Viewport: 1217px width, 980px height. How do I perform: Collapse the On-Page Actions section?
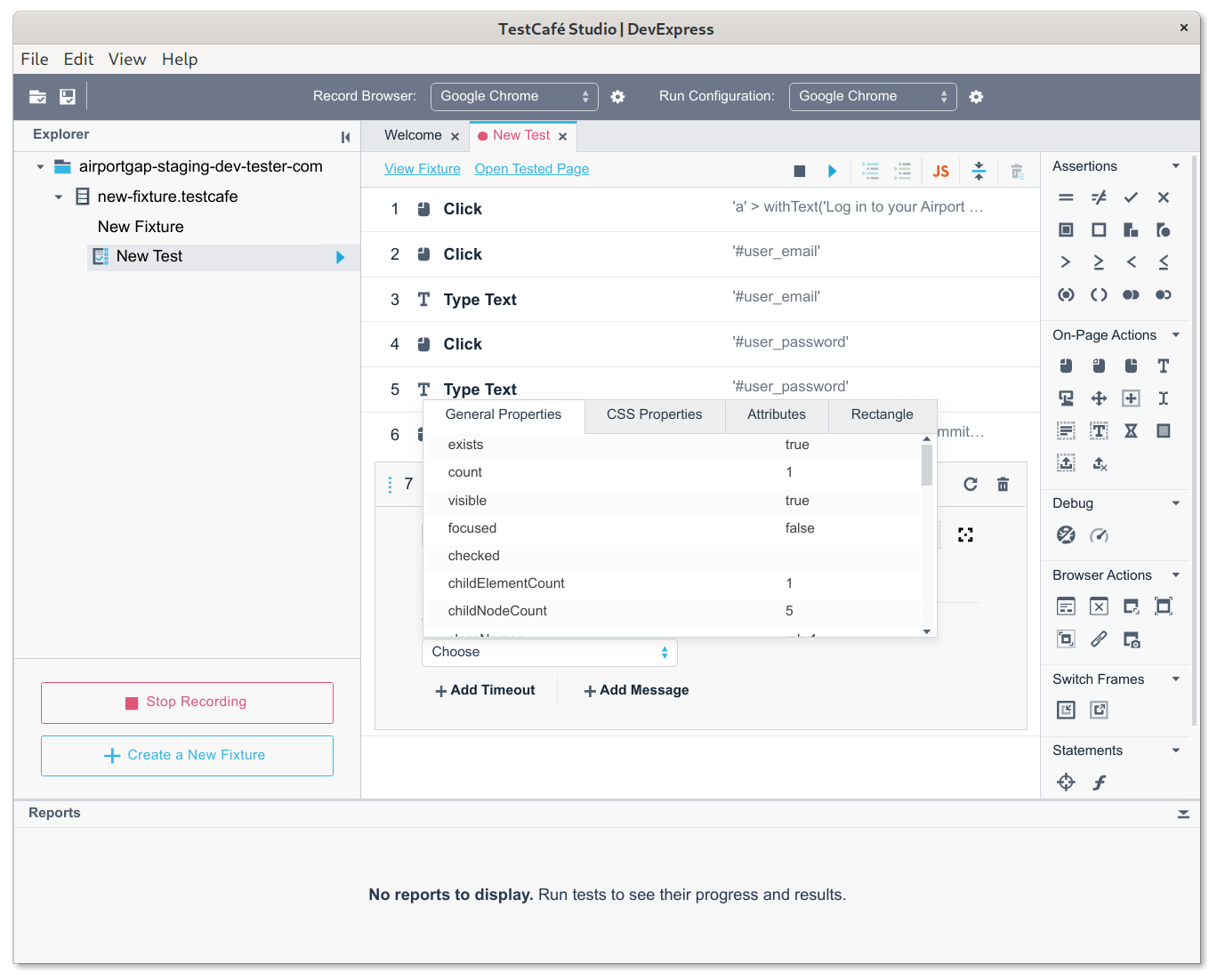[1176, 335]
